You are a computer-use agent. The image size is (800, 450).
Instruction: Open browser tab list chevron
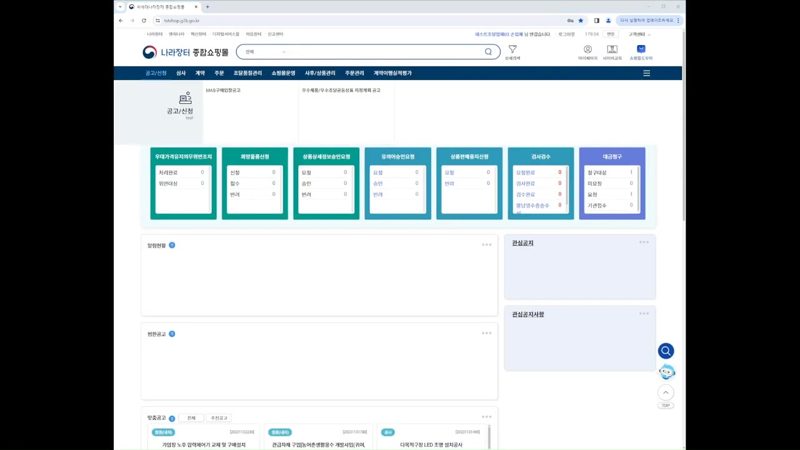(120, 7)
